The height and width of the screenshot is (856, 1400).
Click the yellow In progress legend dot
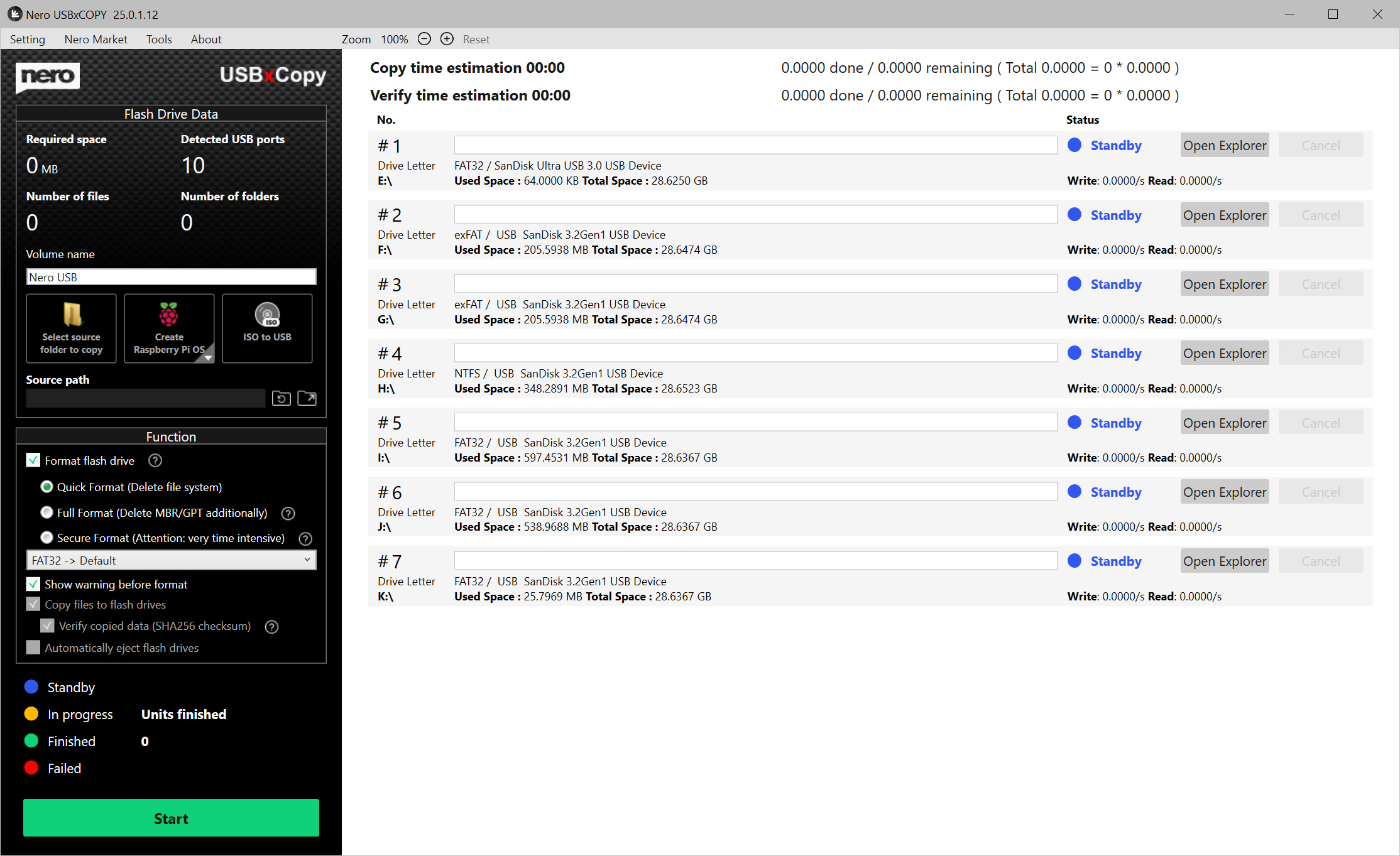pyautogui.click(x=31, y=714)
